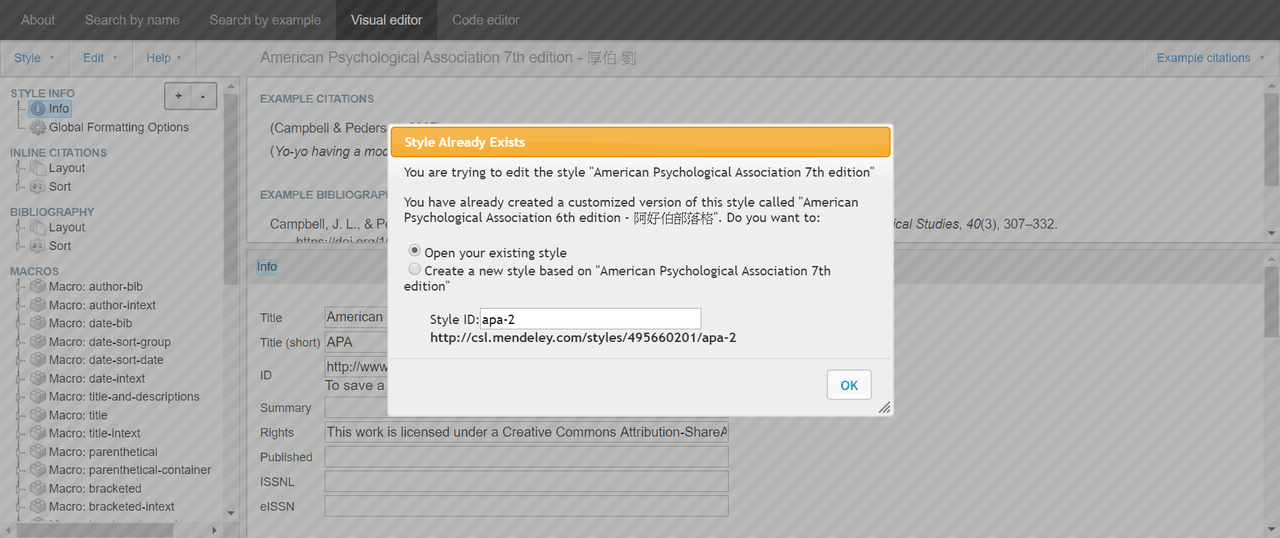1280x538 pixels.
Task: Go to the About tab
Action: [x=38, y=20]
